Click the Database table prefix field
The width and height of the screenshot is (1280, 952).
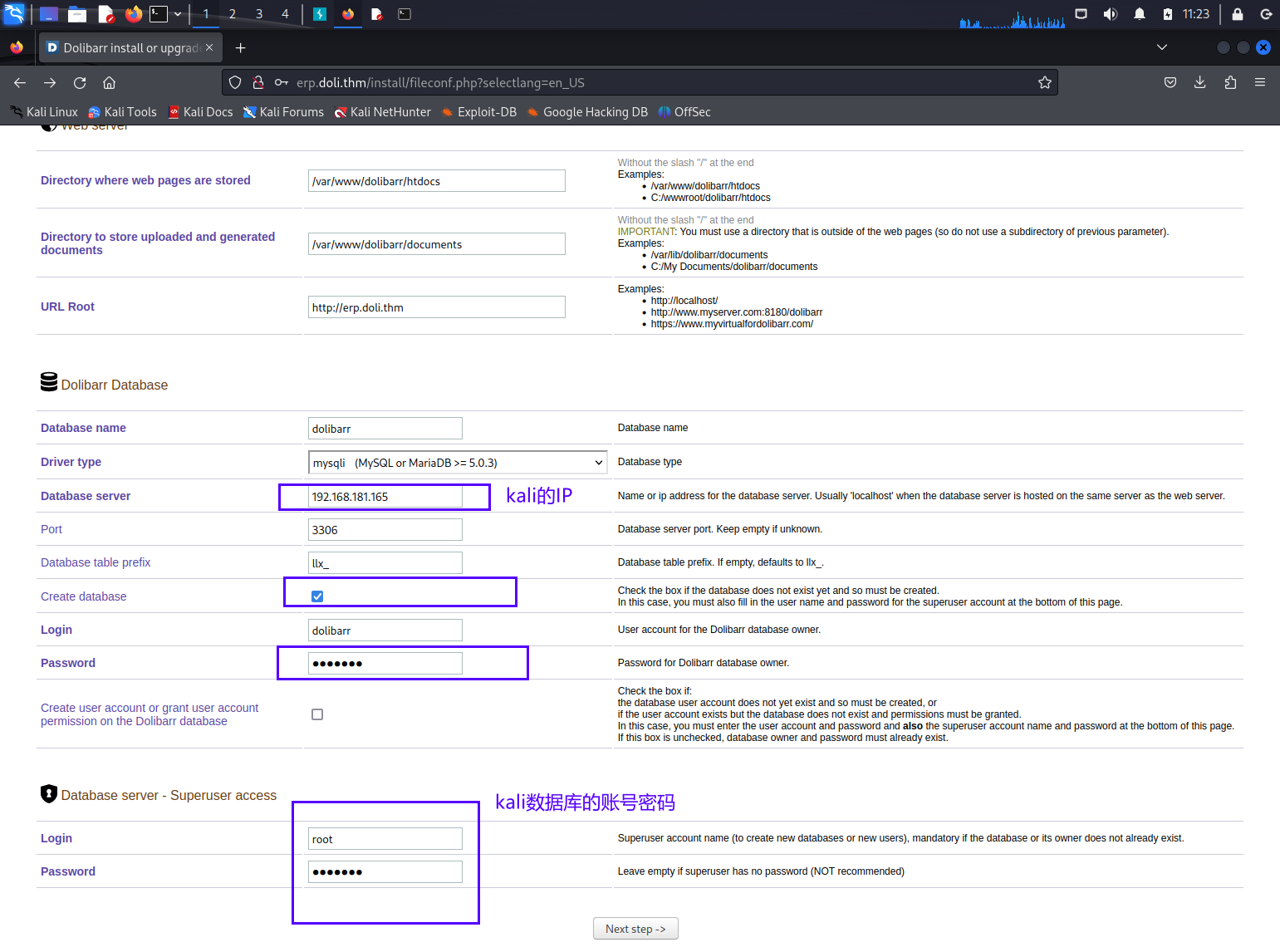[x=385, y=562]
